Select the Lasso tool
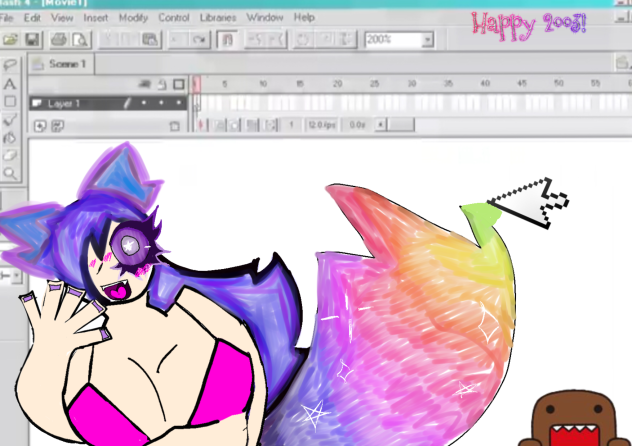The height and width of the screenshot is (446, 632). tap(10, 65)
